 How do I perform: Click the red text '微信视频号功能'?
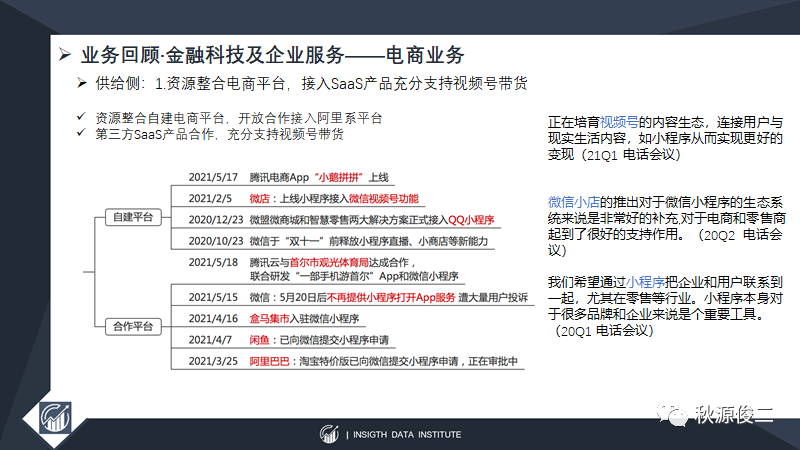[384, 198]
